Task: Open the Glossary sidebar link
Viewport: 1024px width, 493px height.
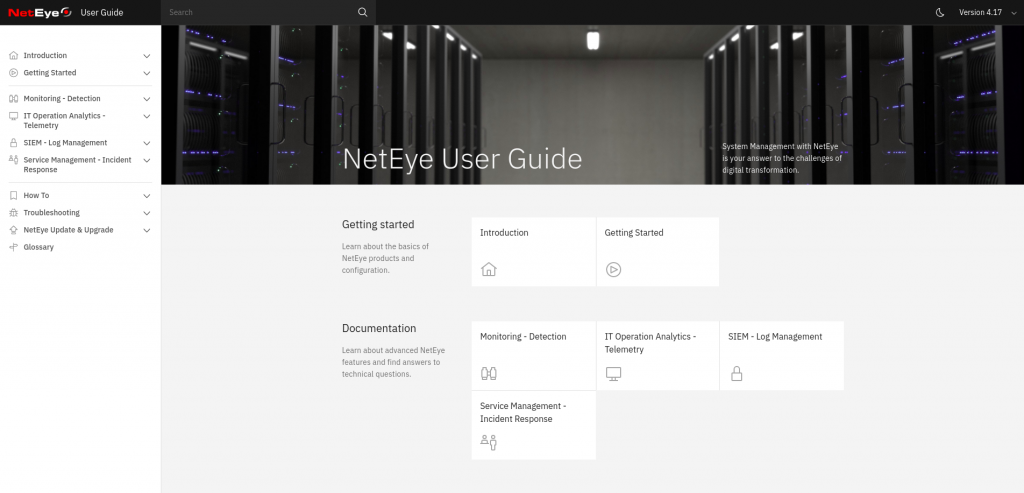Action: tap(39, 247)
